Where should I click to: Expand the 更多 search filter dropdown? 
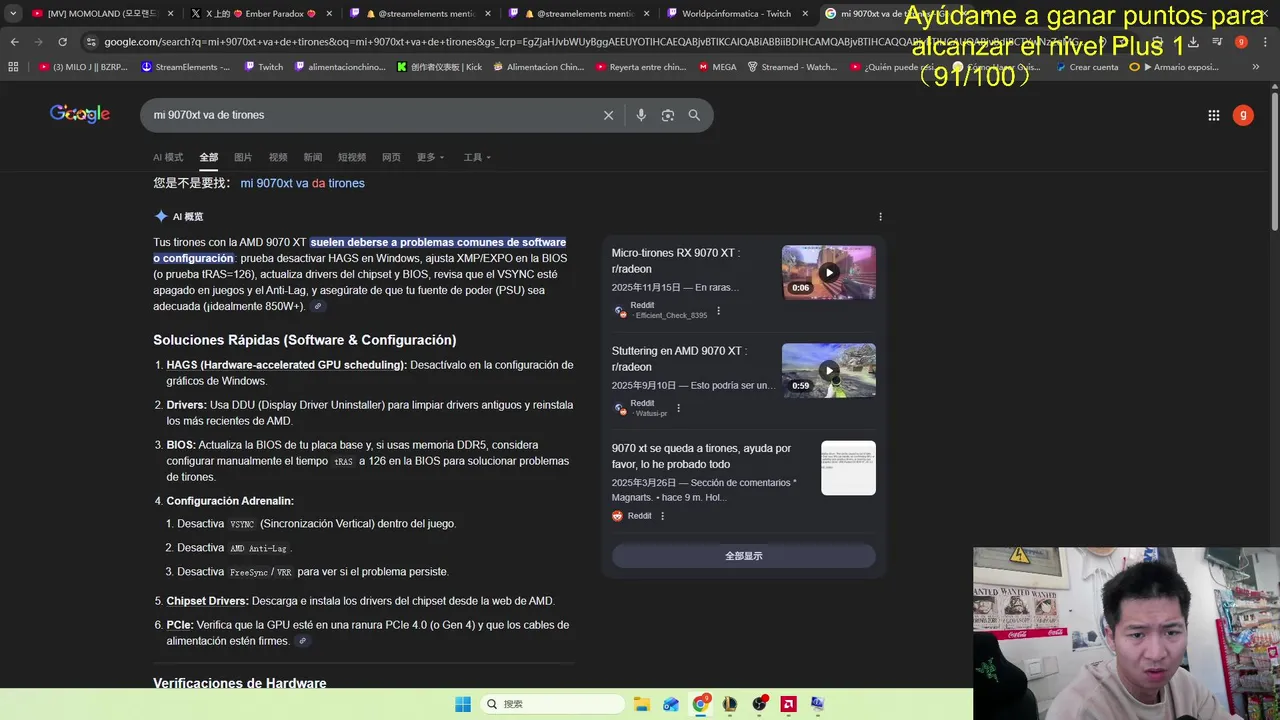pos(431,157)
